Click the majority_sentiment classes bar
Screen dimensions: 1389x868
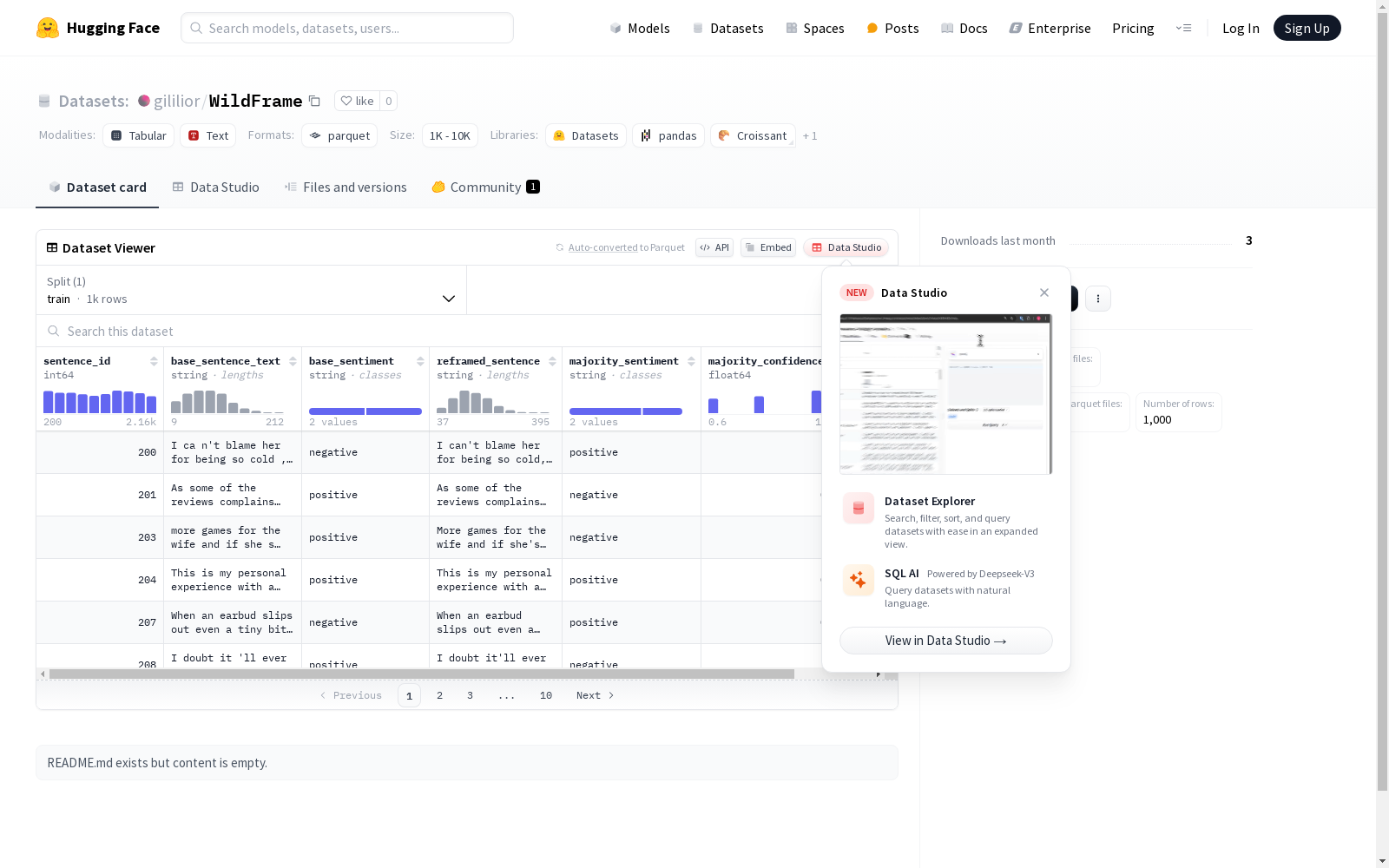tap(626, 411)
